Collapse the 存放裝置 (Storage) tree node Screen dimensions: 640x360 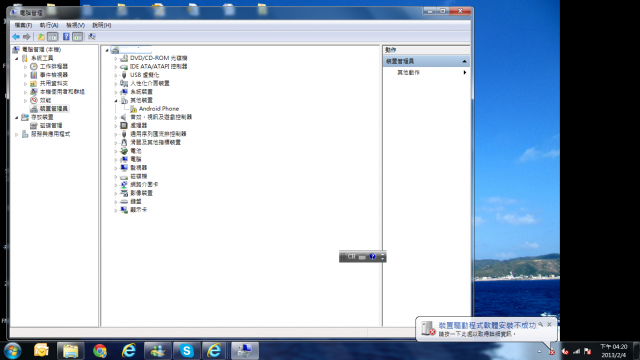(x=17, y=118)
